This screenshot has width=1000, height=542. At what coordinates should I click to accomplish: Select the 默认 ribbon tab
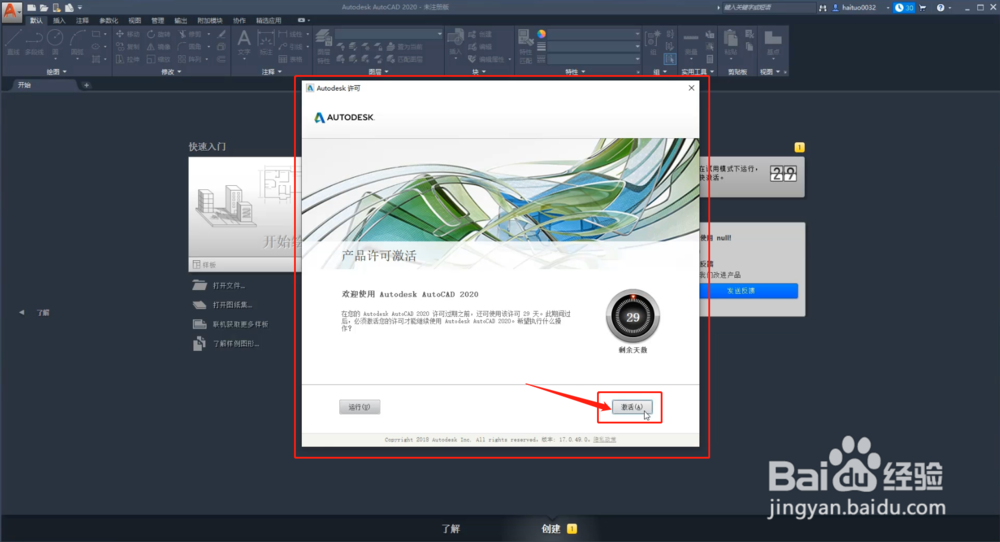click(36, 20)
